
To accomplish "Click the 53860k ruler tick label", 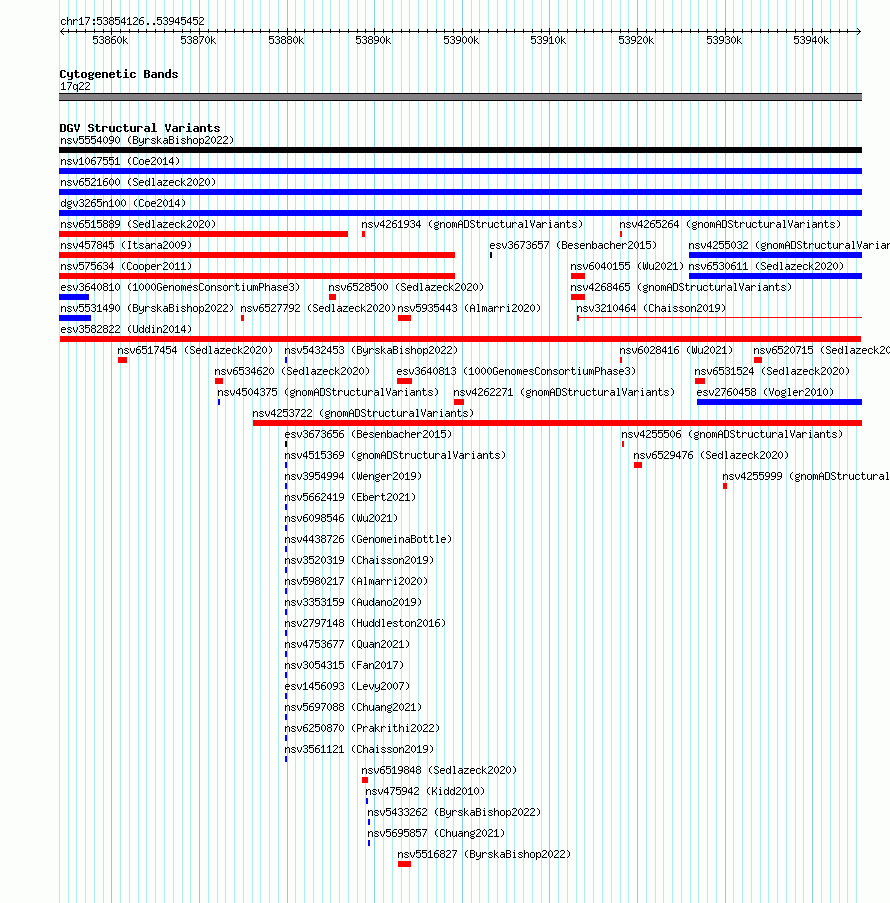I will tap(111, 40).
